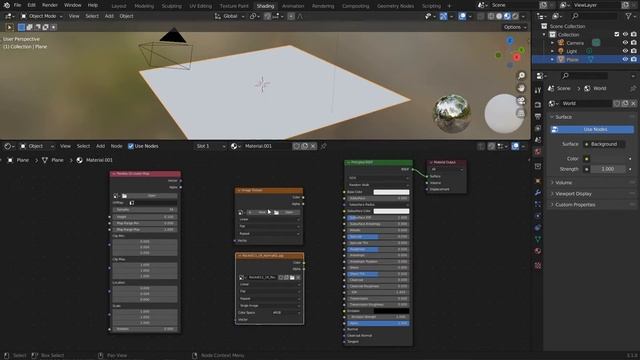Open the node editor Node menu

pos(116,146)
